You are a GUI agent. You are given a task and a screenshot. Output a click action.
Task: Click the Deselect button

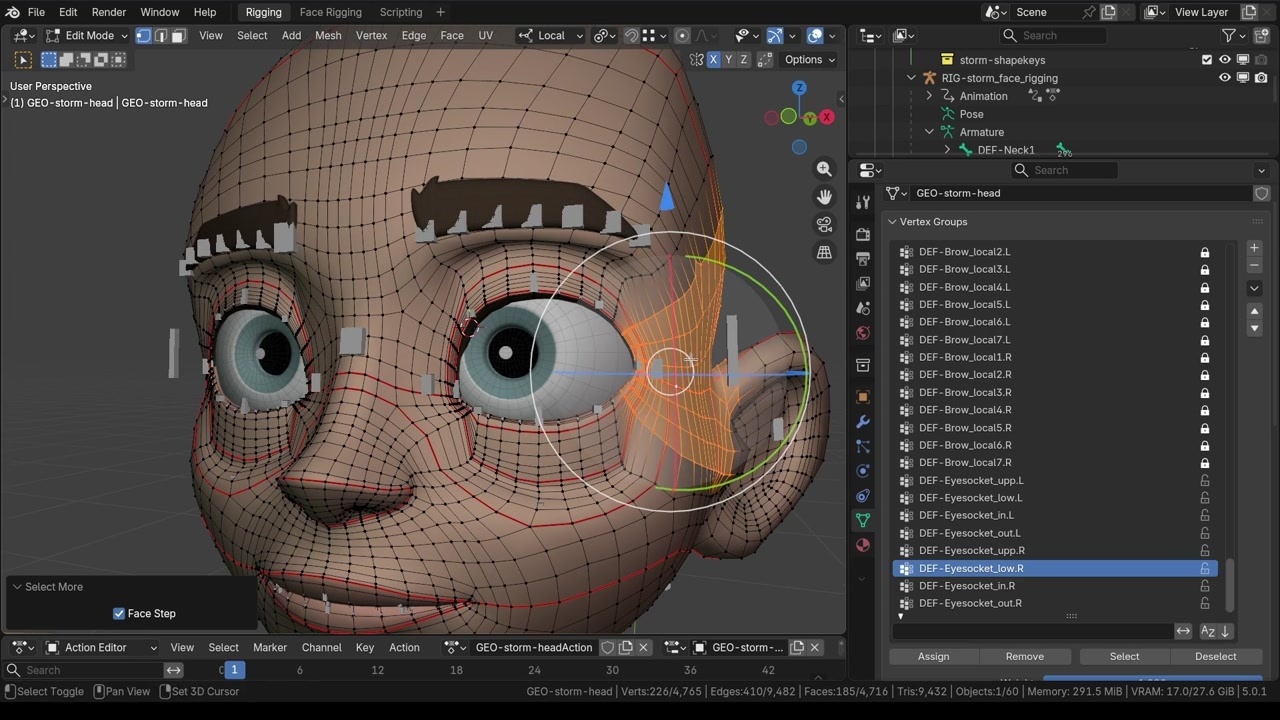[x=1215, y=656]
